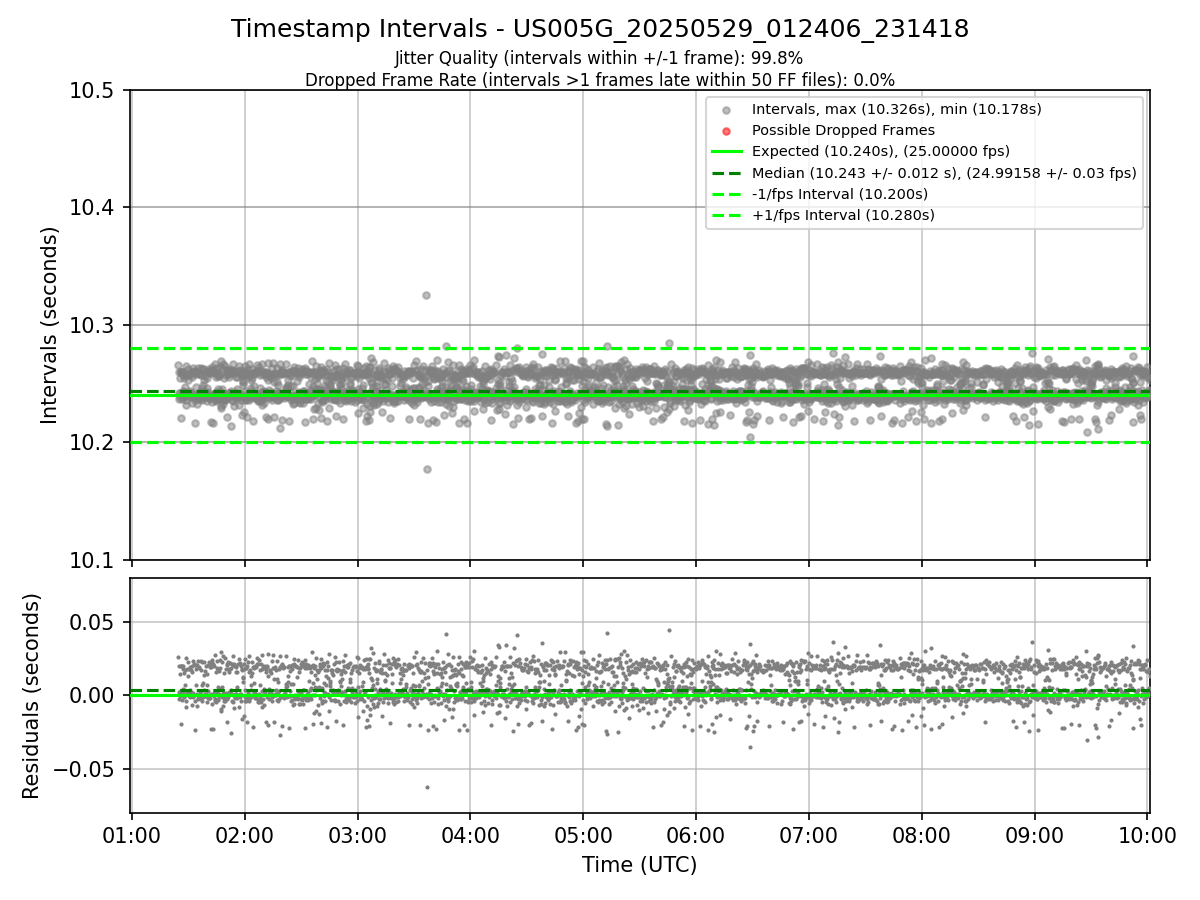Click the '06:00' time tick label
The image size is (1200, 900).
tap(696, 834)
